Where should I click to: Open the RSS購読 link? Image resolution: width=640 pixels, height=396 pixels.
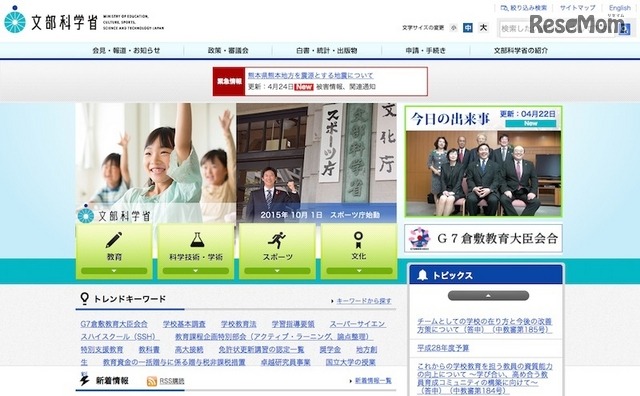(x=171, y=381)
